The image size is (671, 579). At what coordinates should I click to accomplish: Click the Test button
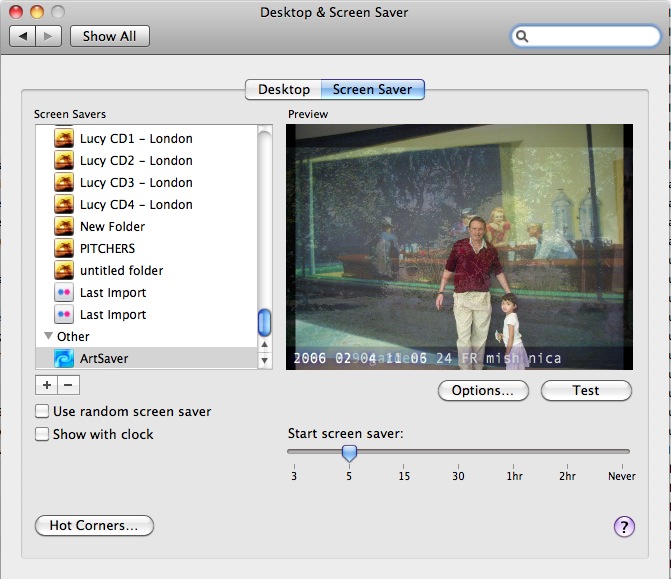coord(586,391)
